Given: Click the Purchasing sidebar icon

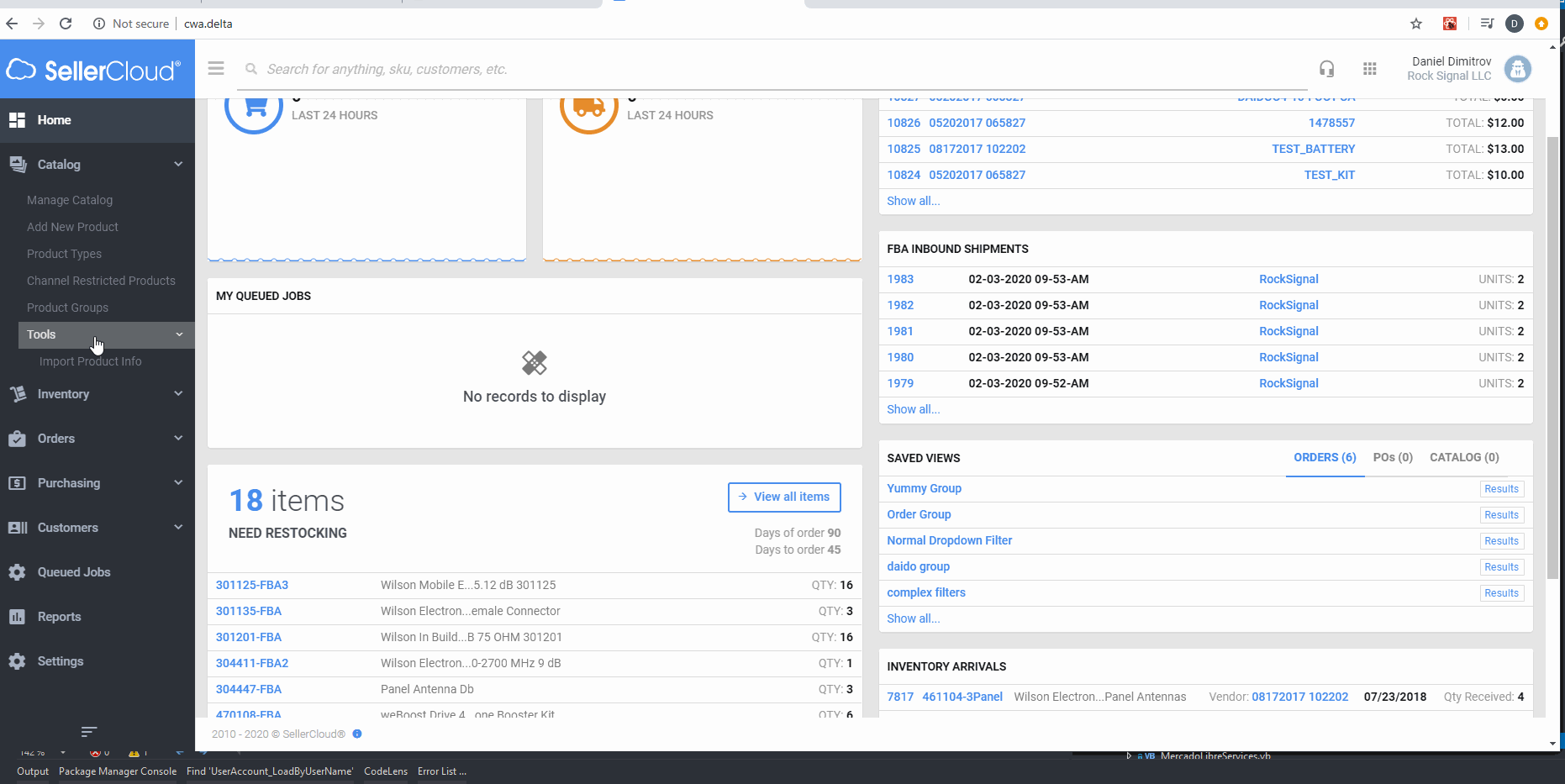Looking at the screenshot, I should click(17, 483).
